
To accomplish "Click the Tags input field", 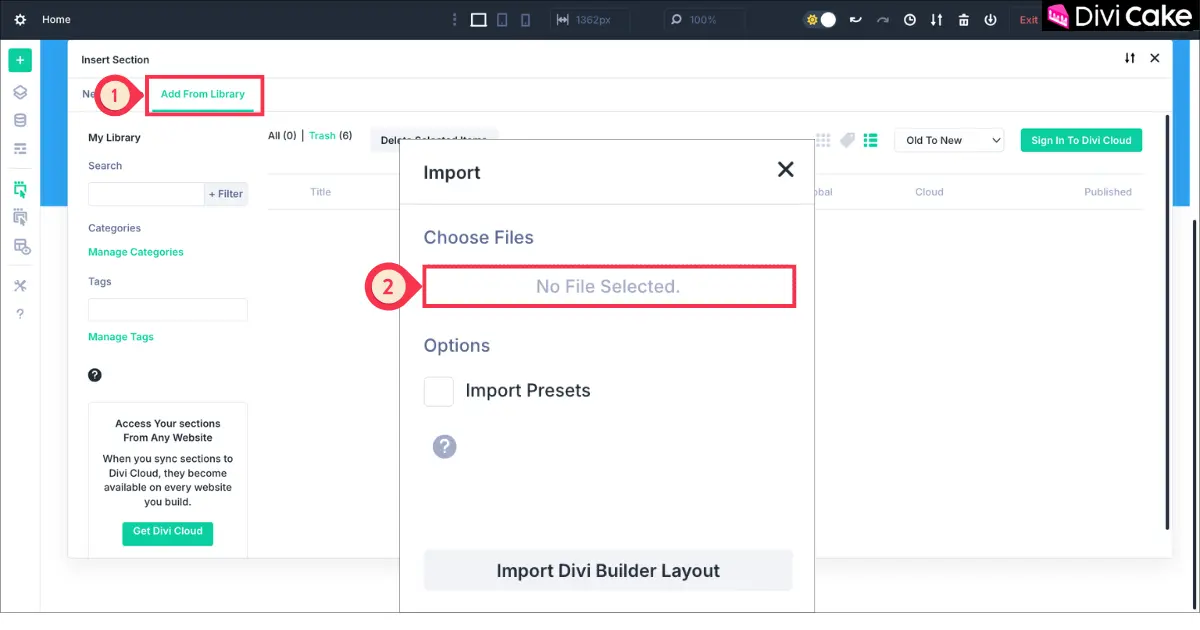I will pyautogui.click(x=168, y=309).
